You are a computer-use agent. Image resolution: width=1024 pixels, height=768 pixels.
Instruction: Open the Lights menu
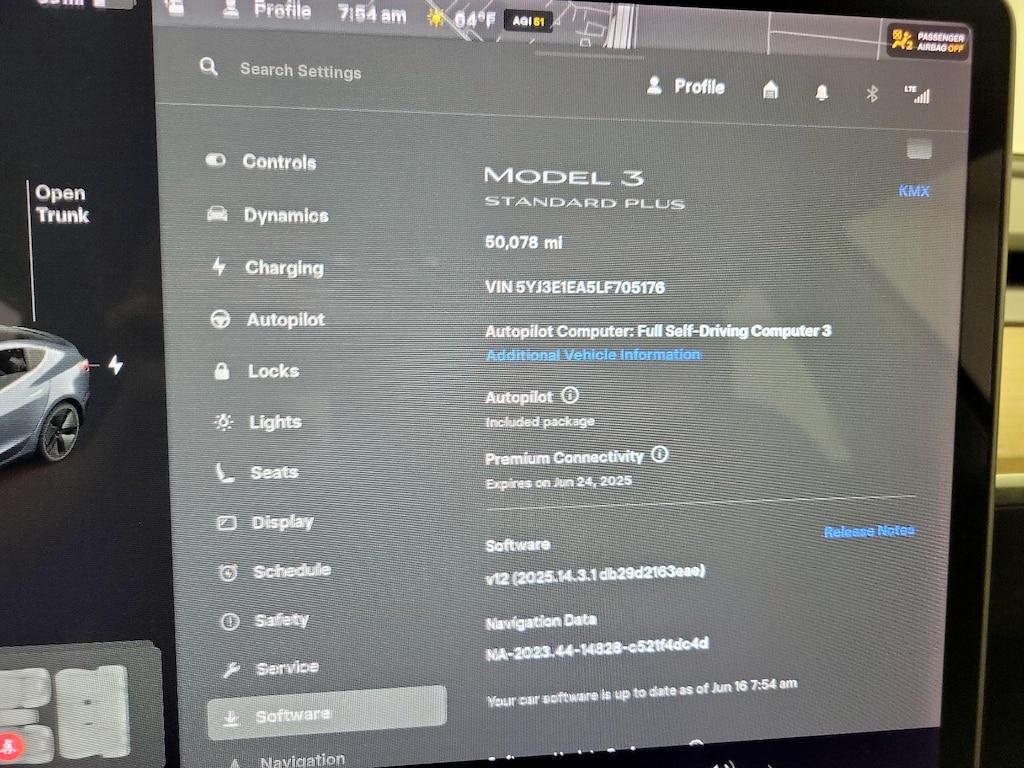[x=259, y=422]
